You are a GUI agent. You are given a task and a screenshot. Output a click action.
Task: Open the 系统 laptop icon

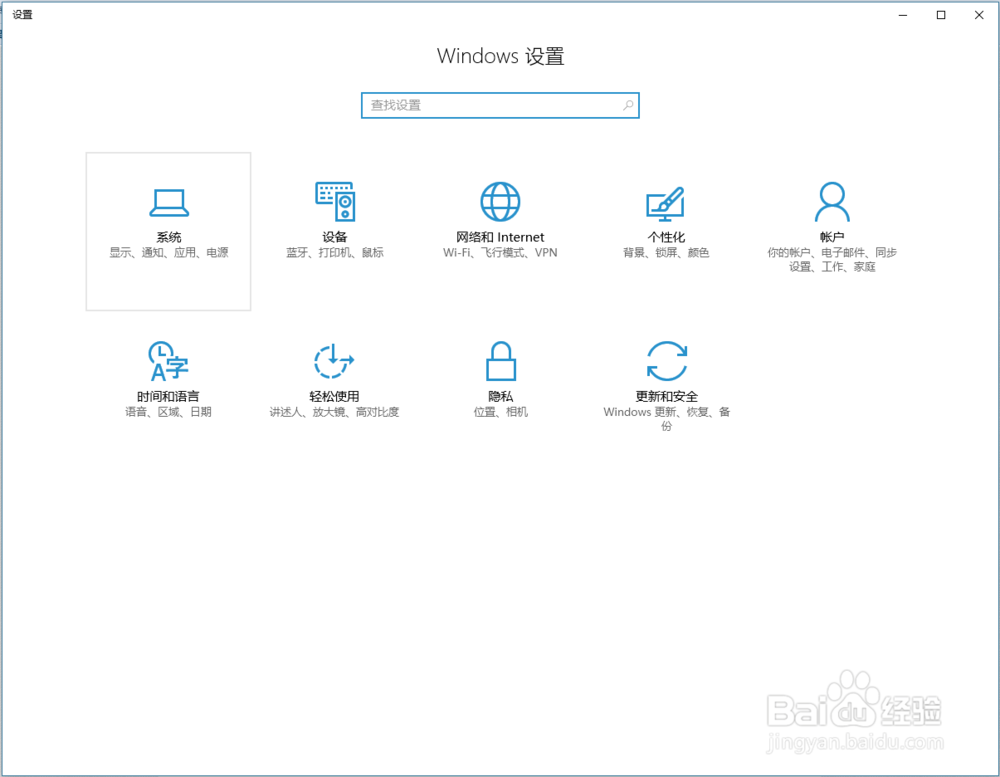click(x=169, y=204)
